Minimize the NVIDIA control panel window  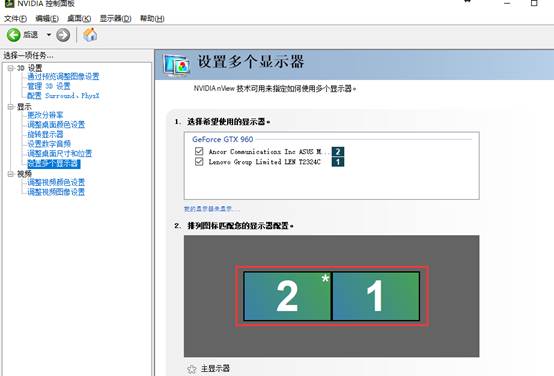(507, 3)
